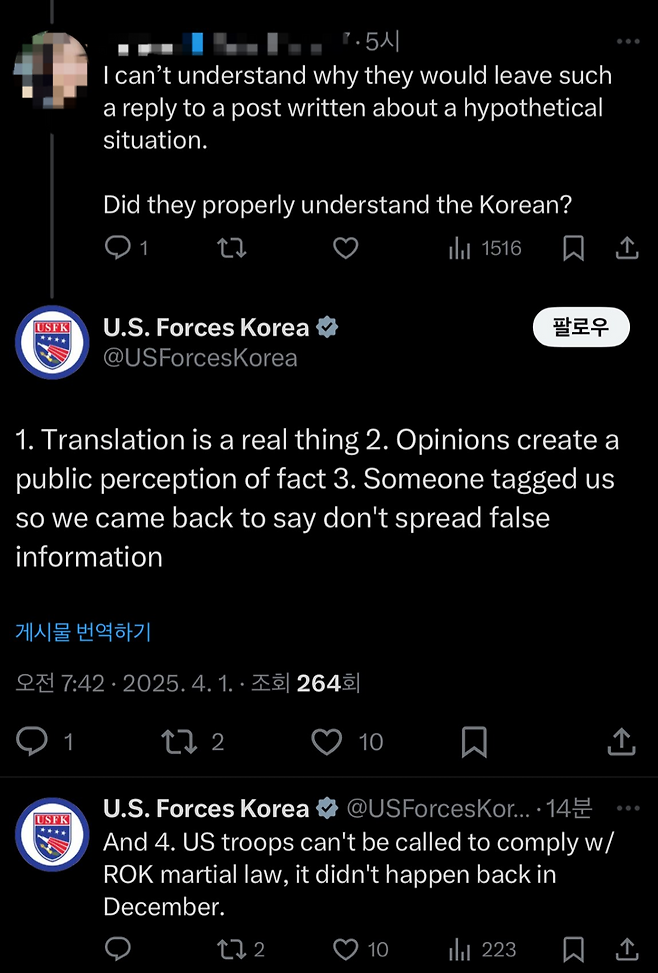Viewport: 658px width, 973px height.
Task: Open the more options menu on the top tweet
Action: (628, 41)
